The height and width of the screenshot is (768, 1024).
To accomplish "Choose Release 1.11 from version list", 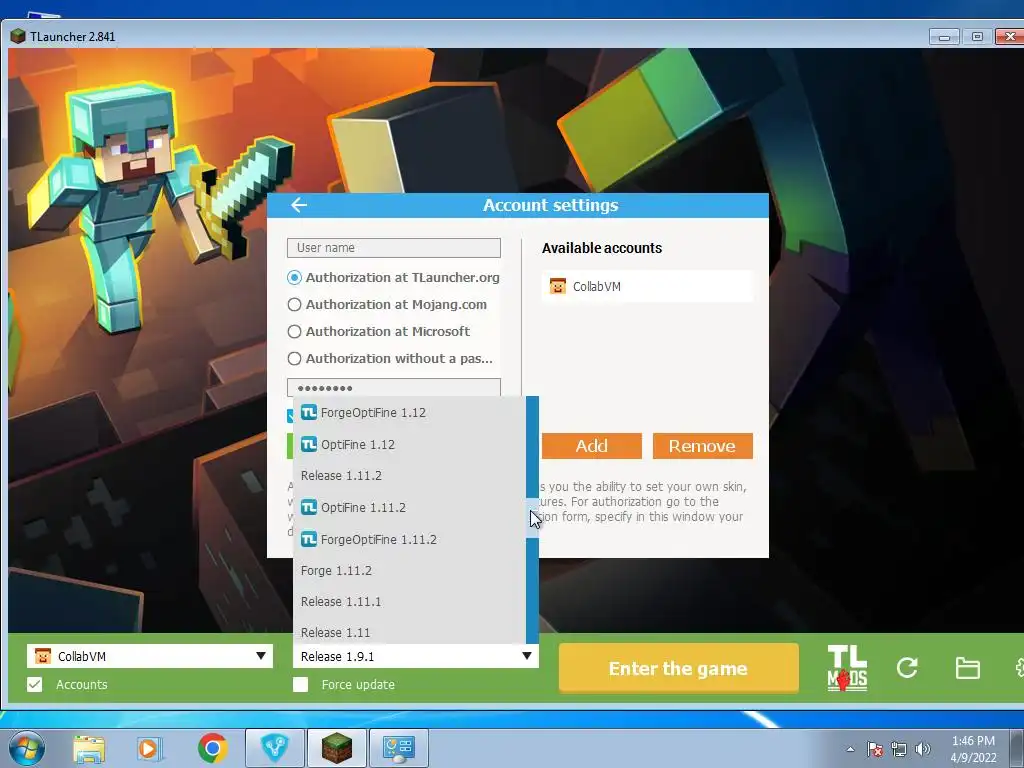I will [x=409, y=631].
